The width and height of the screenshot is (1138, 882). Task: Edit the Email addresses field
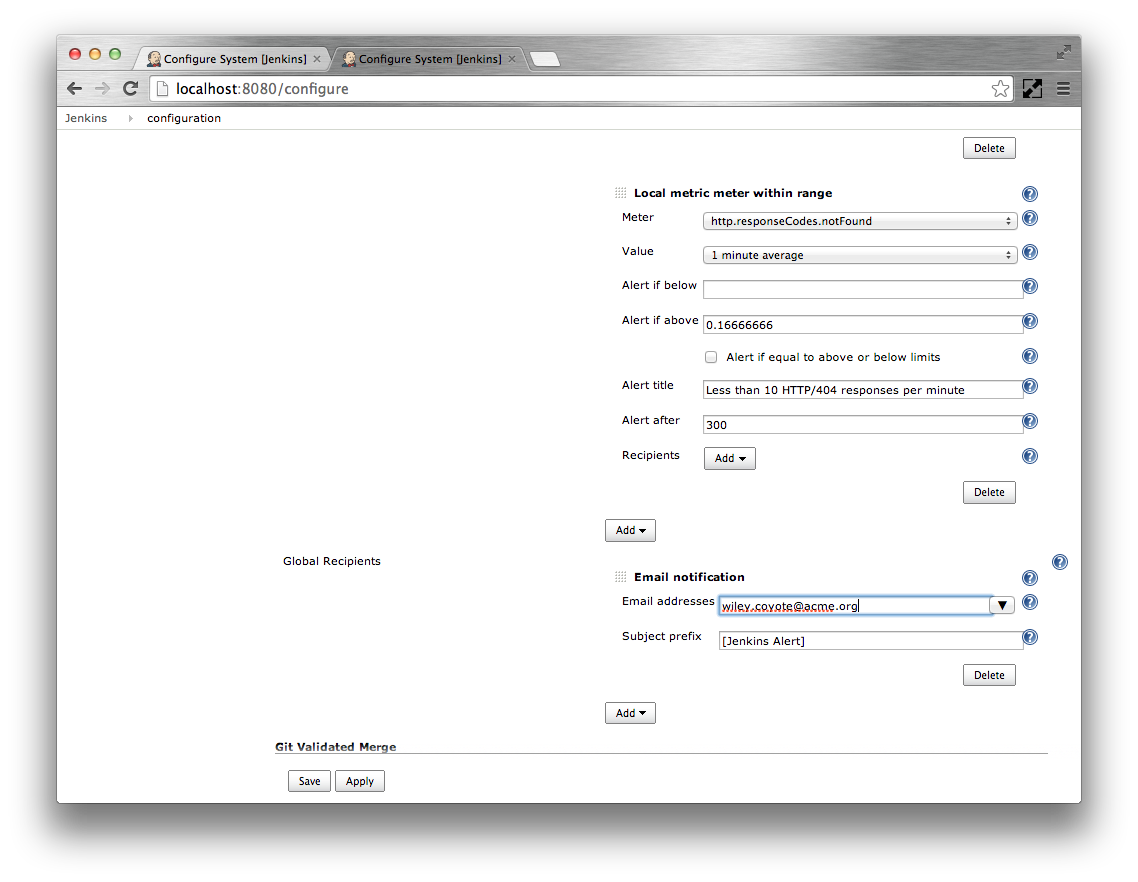click(854, 605)
